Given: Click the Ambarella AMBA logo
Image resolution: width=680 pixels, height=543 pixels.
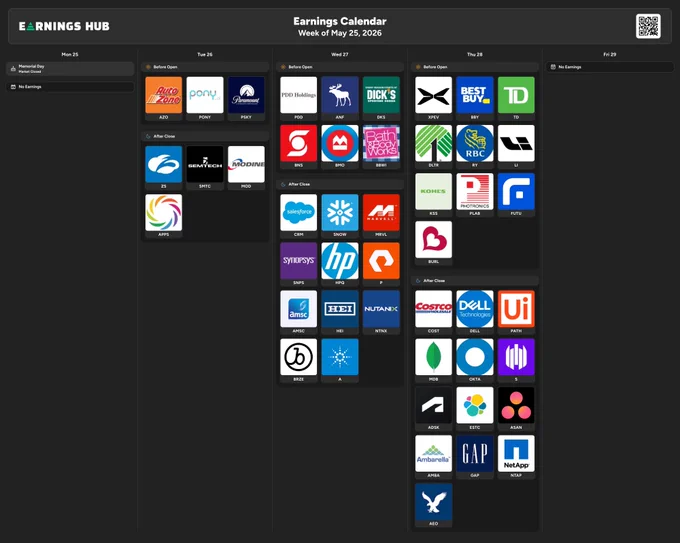Looking at the screenshot, I should click(433, 453).
